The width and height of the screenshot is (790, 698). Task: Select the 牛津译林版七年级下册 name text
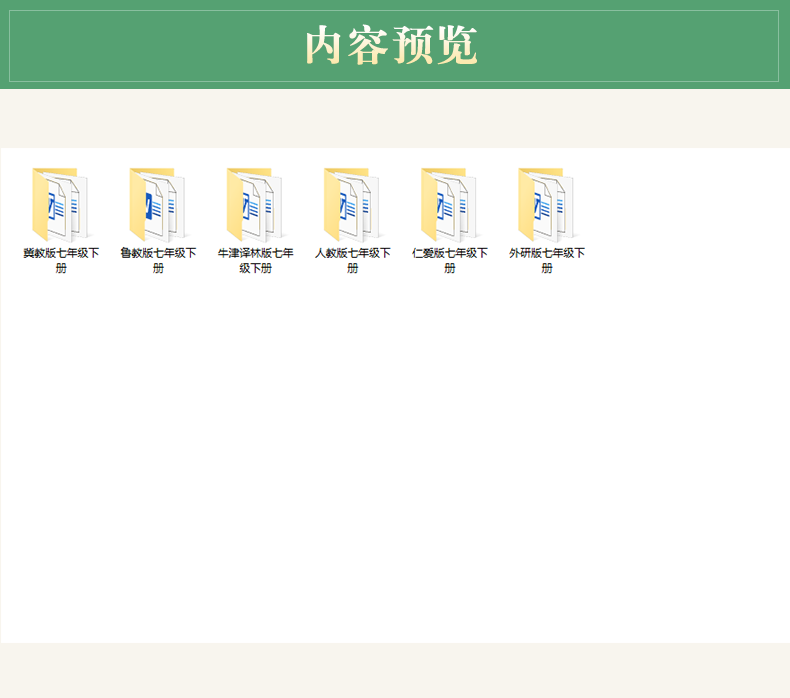click(x=255, y=260)
